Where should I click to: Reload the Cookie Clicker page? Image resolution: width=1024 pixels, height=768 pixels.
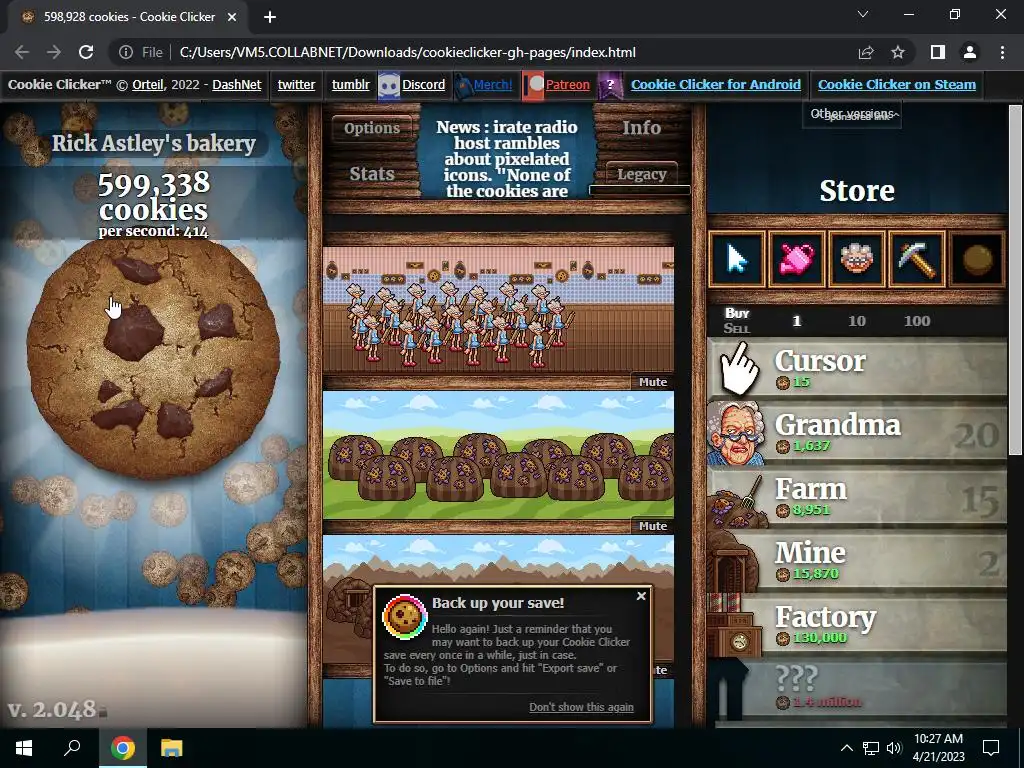tap(86, 52)
